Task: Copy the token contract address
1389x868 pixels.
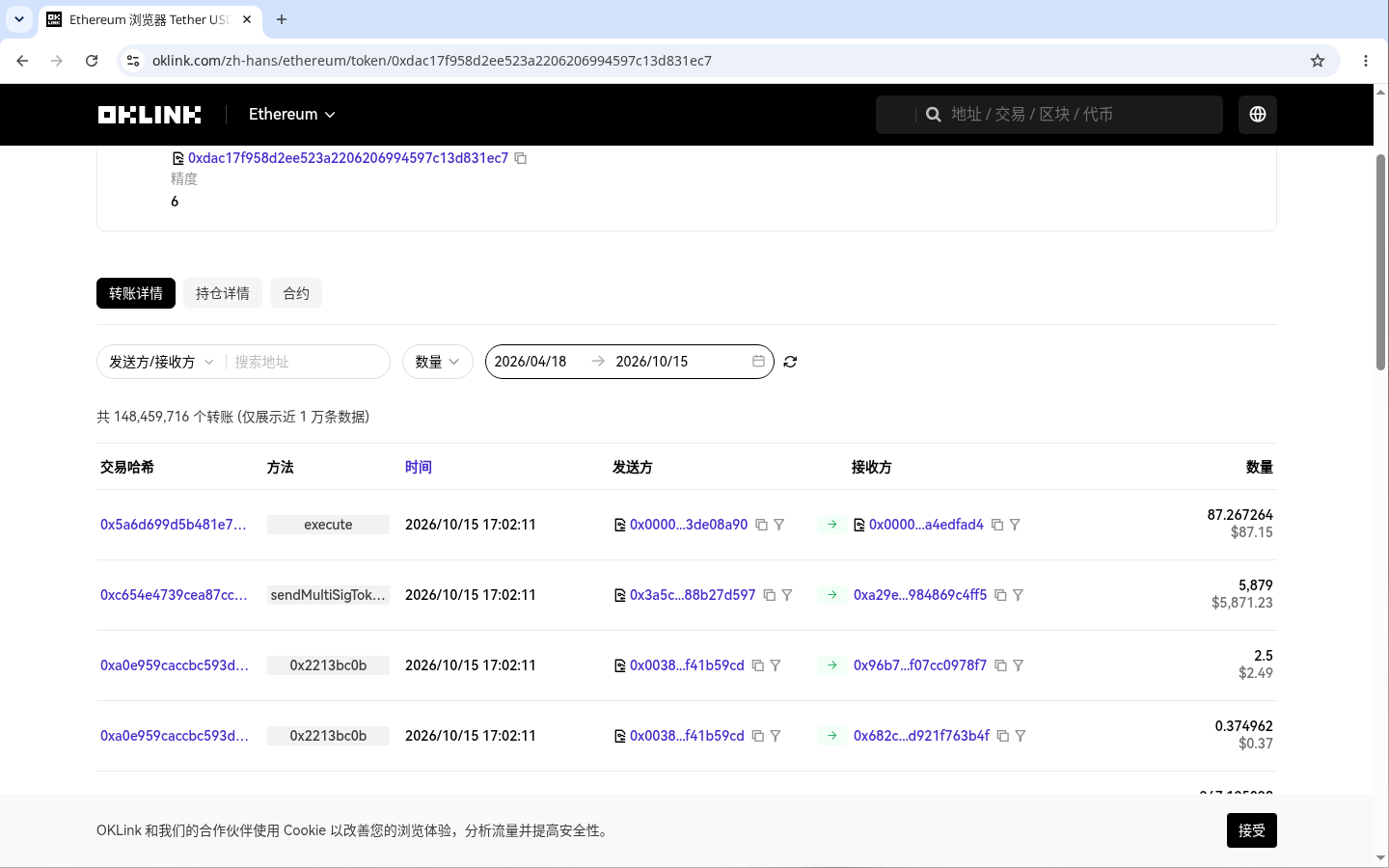Action: 521,158
